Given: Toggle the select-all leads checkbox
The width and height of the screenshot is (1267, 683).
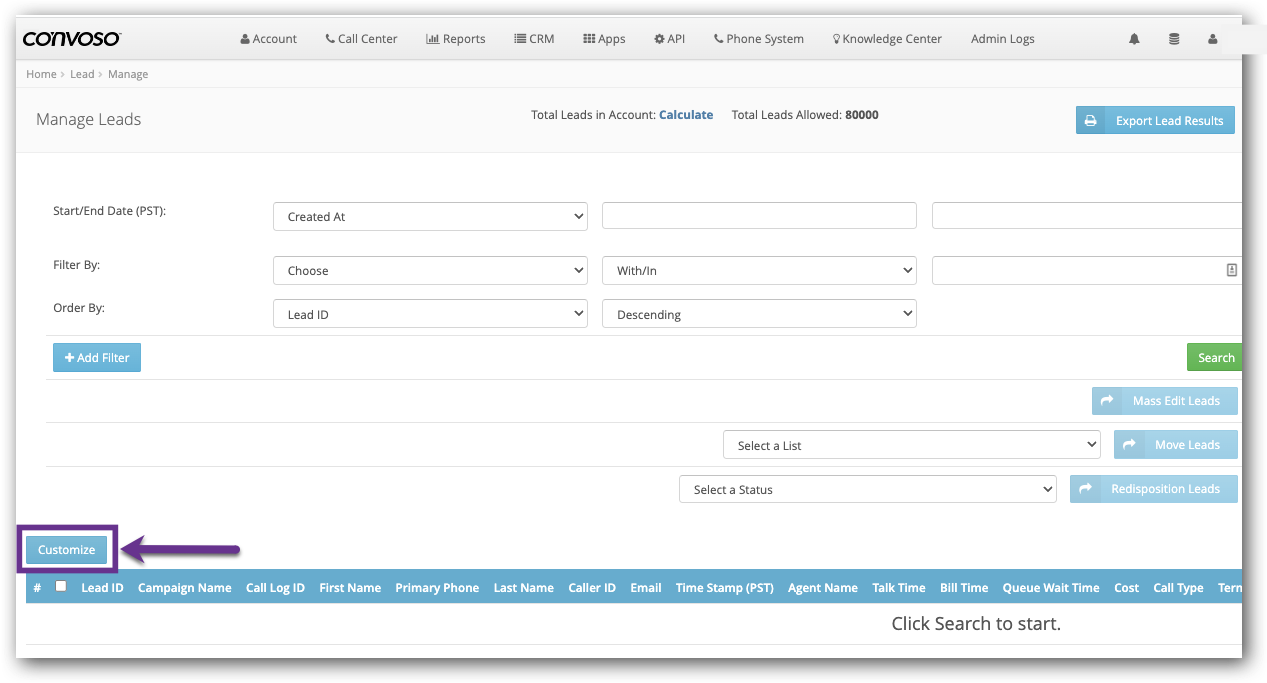Looking at the screenshot, I should click(x=61, y=587).
